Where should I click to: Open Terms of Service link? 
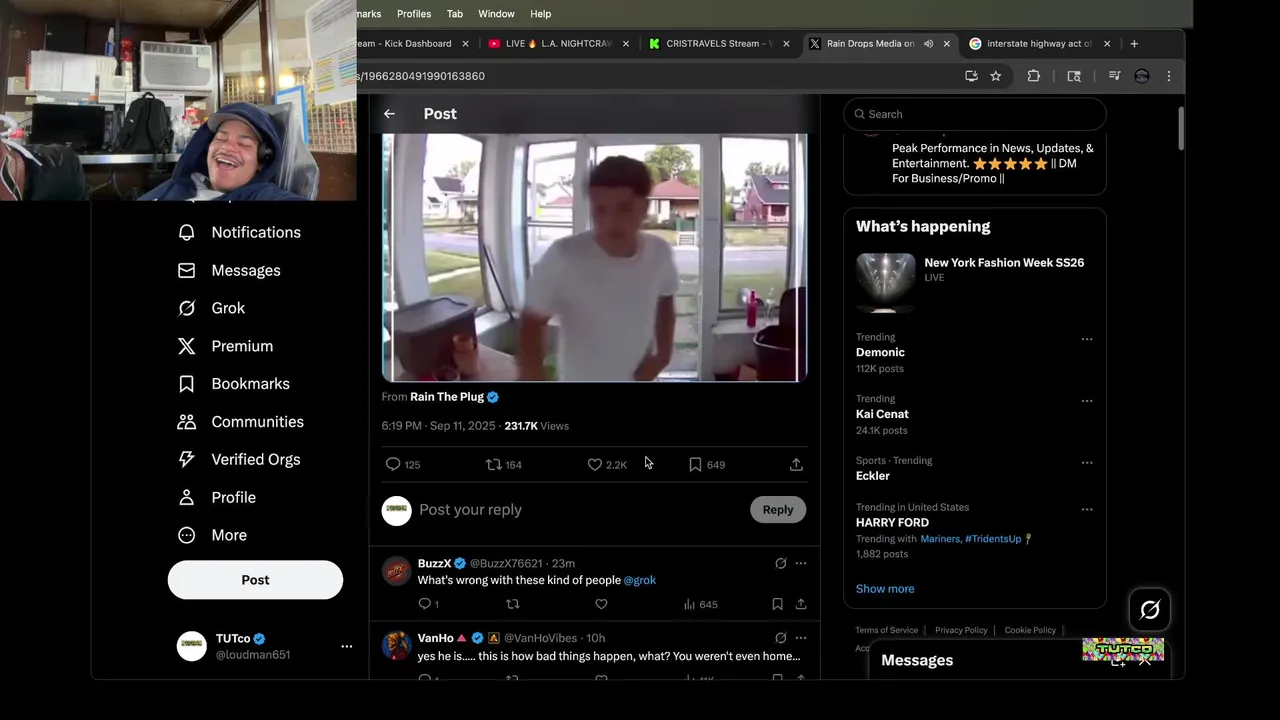(886, 630)
